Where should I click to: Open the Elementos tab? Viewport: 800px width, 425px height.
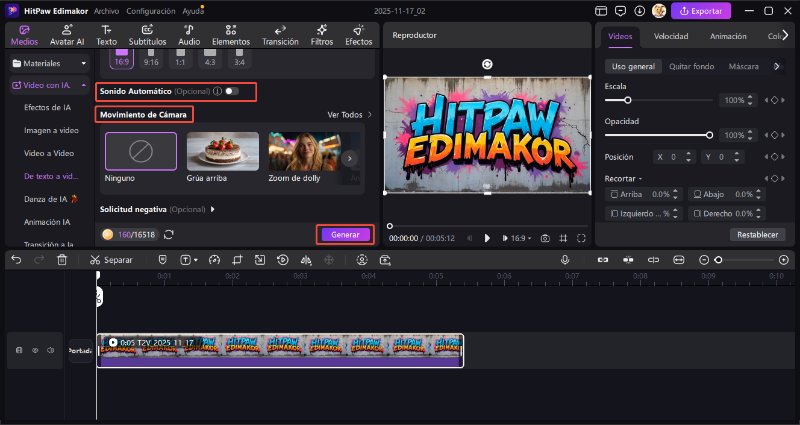[231, 35]
